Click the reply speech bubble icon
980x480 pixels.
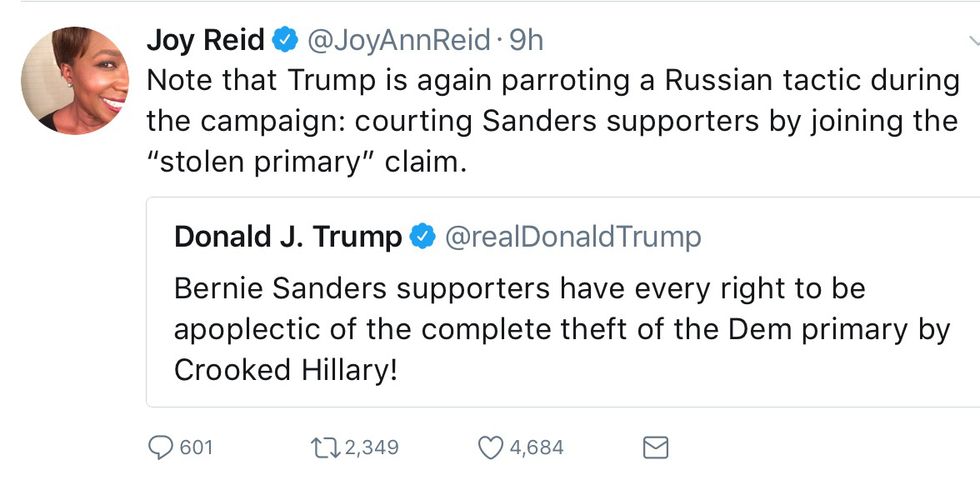(x=160, y=447)
